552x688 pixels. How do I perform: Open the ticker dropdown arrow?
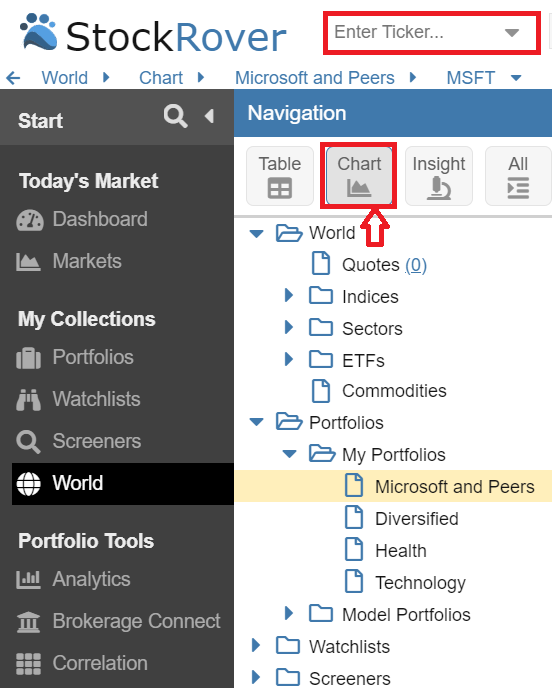512,32
